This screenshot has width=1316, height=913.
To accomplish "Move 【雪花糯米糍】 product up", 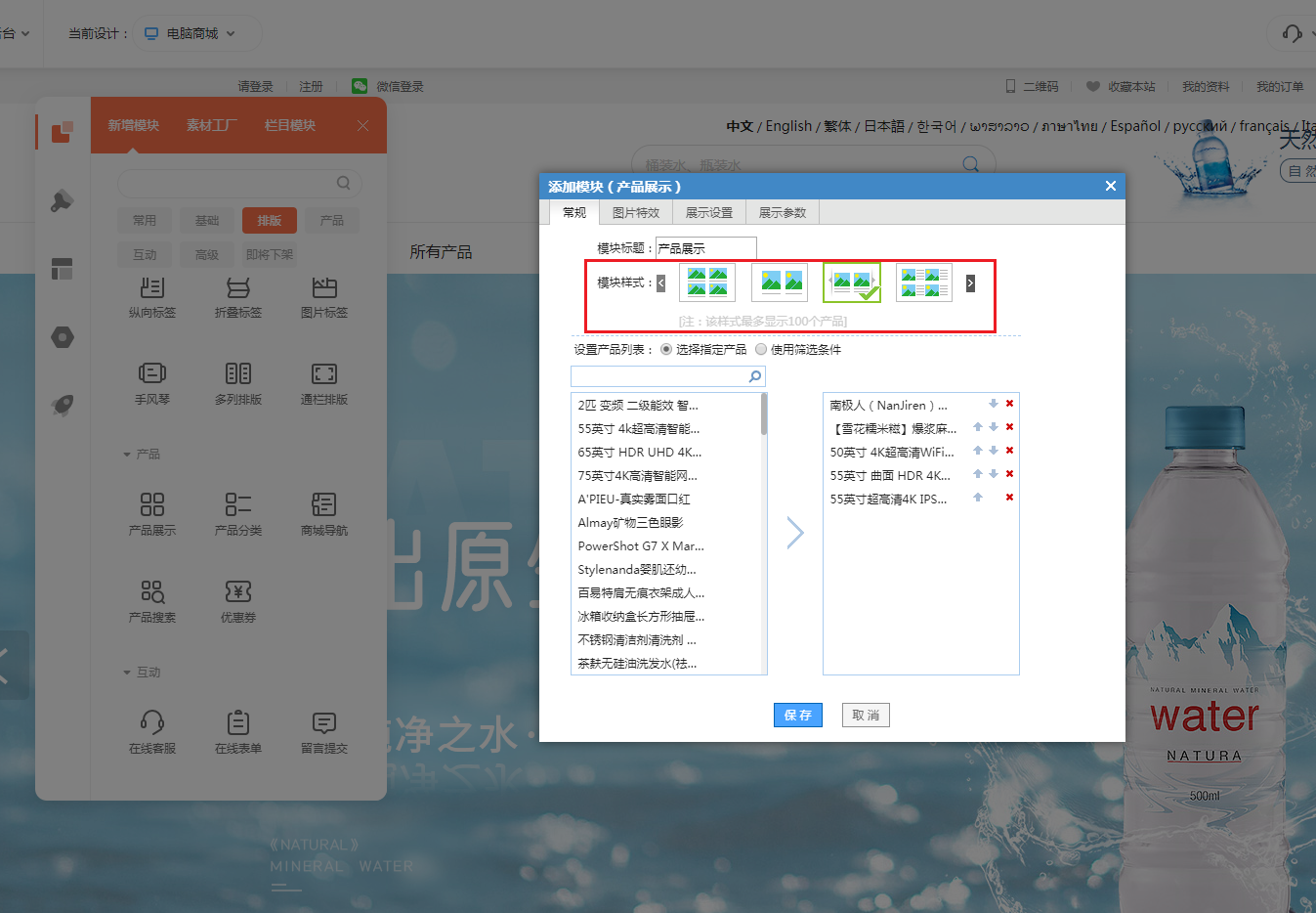I will click(x=977, y=427).
